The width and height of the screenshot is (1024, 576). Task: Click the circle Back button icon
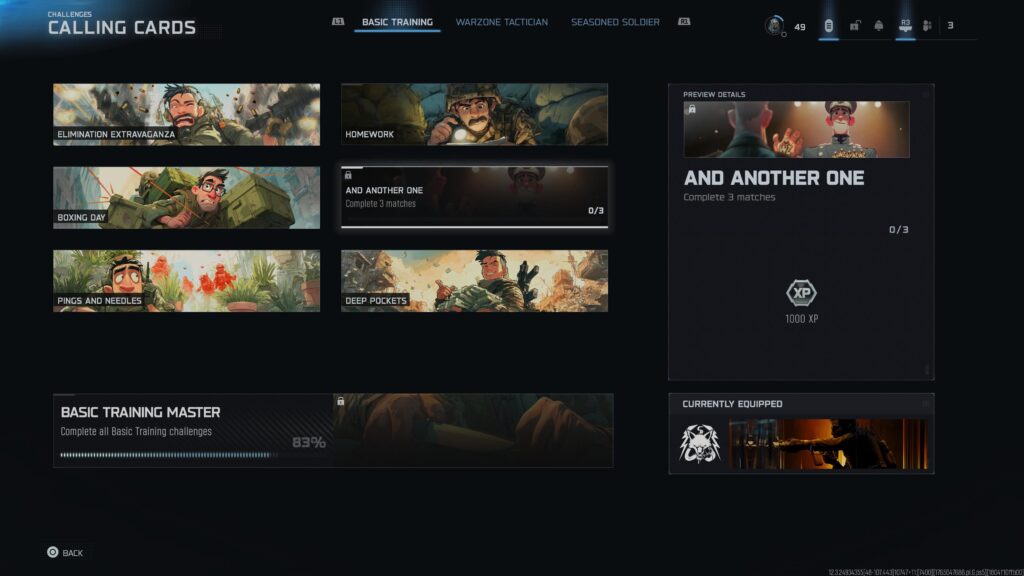tap(52, 552)
